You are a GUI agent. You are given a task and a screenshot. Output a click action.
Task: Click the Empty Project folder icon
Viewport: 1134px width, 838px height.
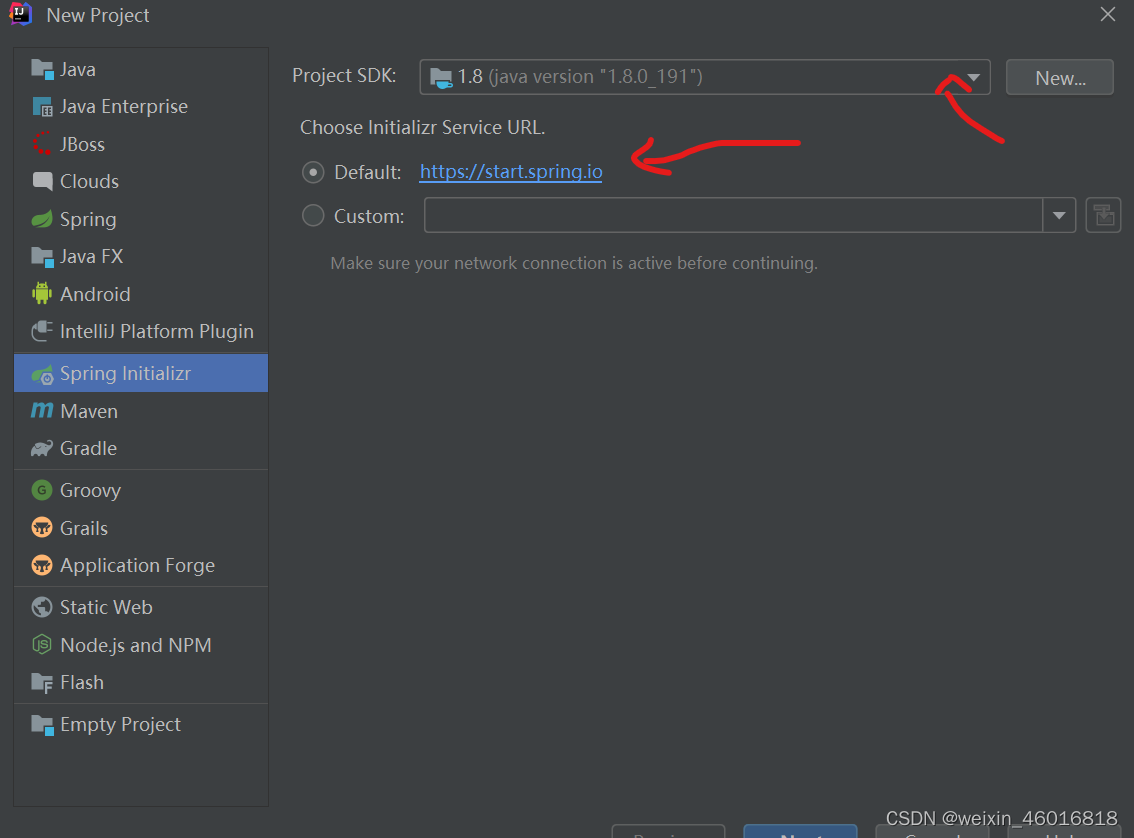[x=42, y=724]
